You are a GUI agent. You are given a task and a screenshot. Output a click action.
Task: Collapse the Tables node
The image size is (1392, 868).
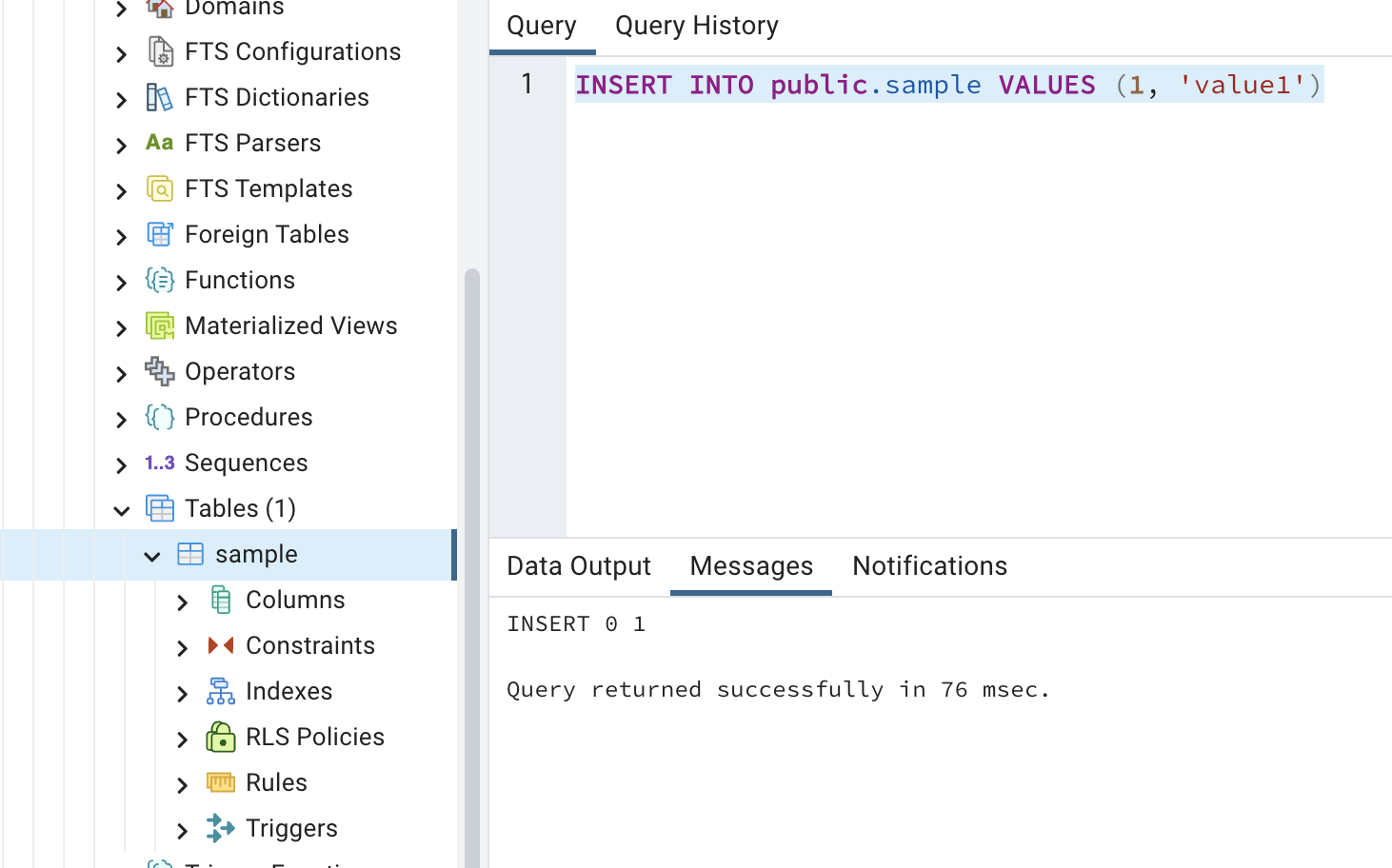tap(121, 508)
